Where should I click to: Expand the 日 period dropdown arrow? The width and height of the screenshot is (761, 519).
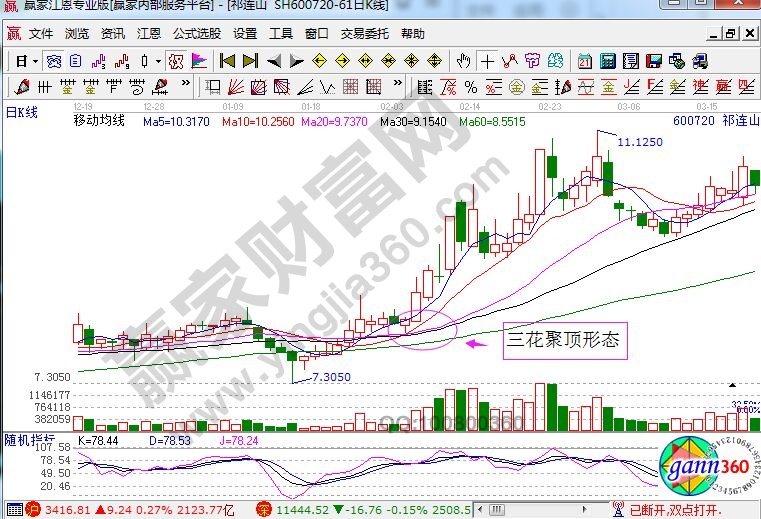[35, 61]
